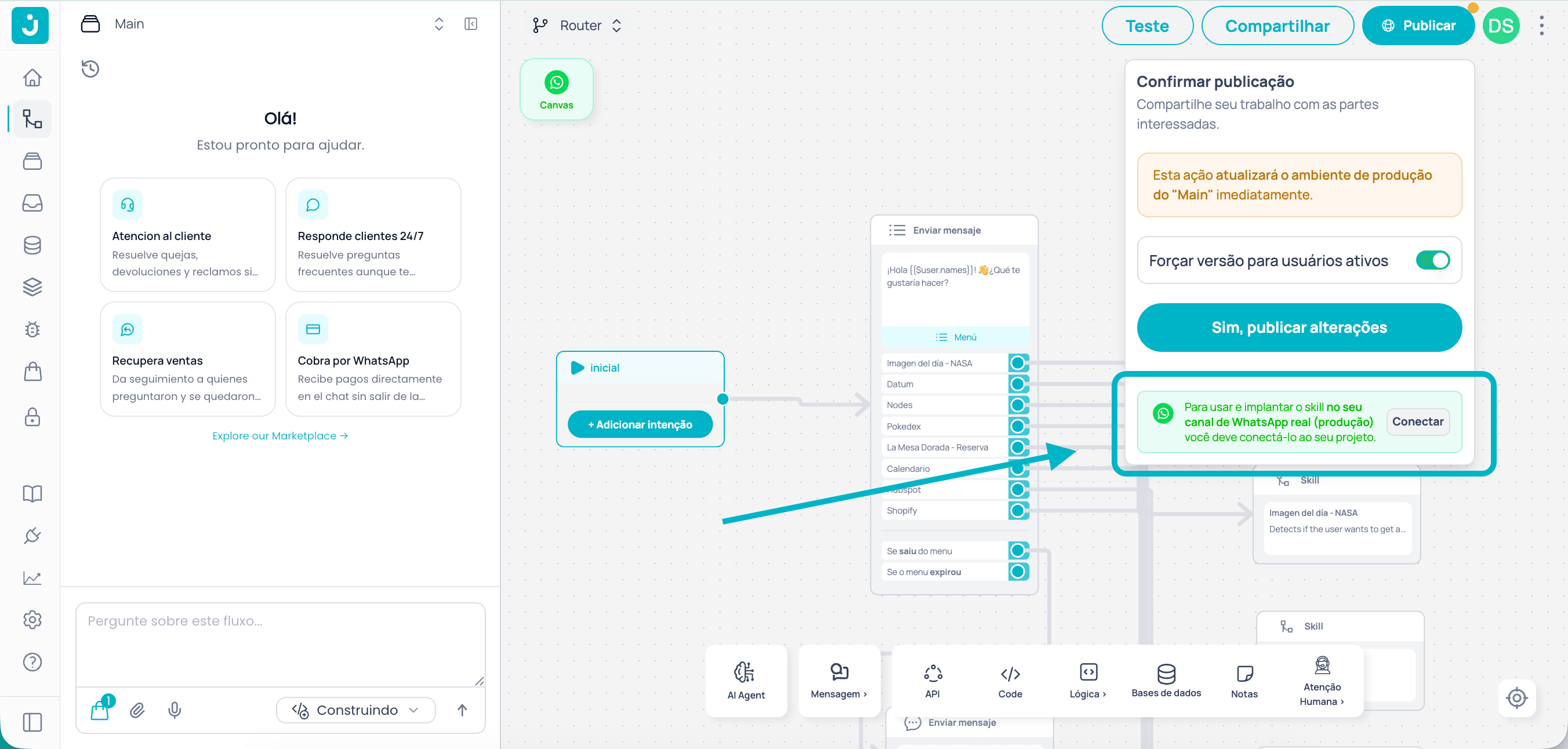Click Sim, publicar alterações button

pyautogui.click(x=1299, y=328)
